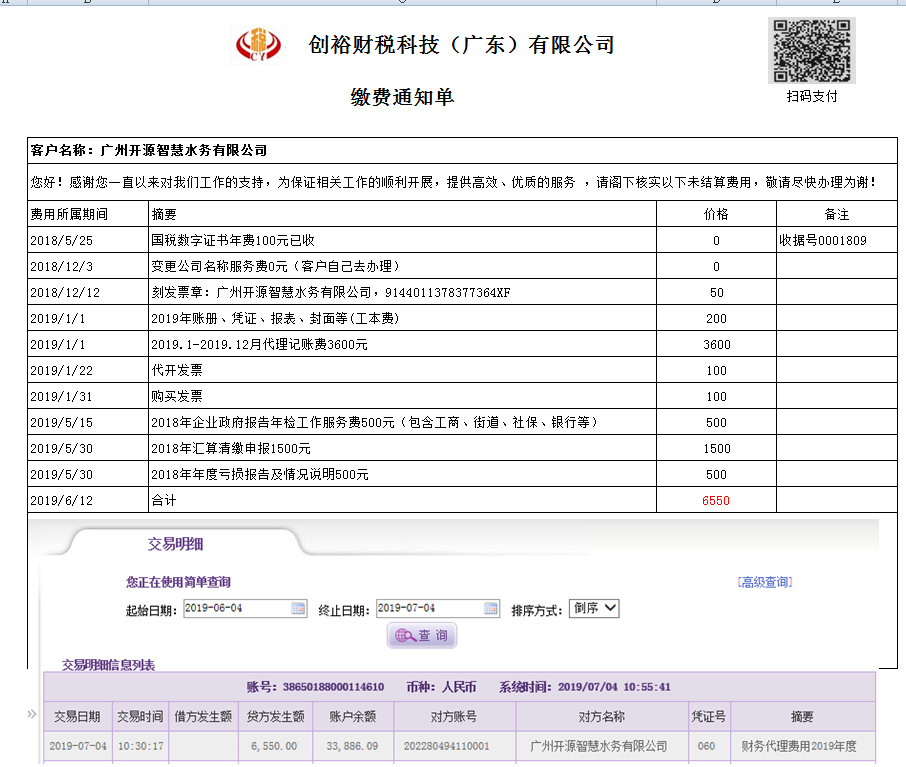
Task: Select the 2018年汇算清缴申报1500元 cell
Action: (402, 448)
